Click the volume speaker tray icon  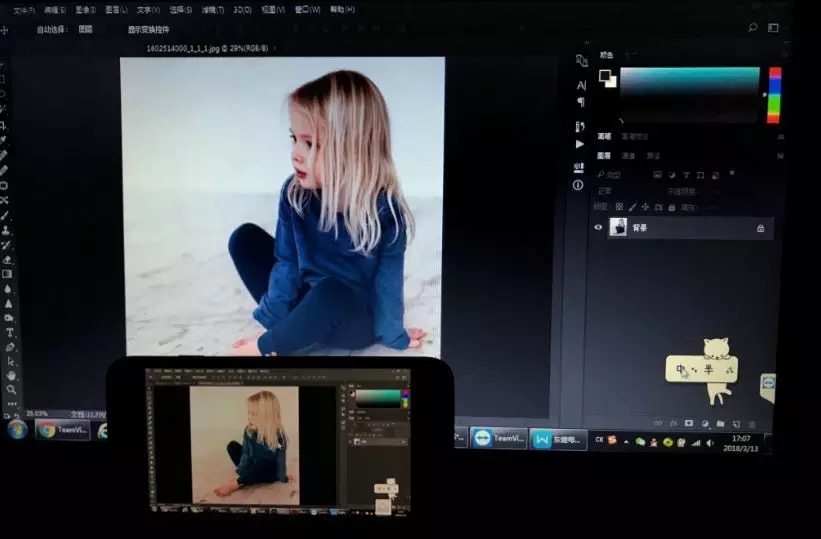pyautogui.click(x=709, y=443)
